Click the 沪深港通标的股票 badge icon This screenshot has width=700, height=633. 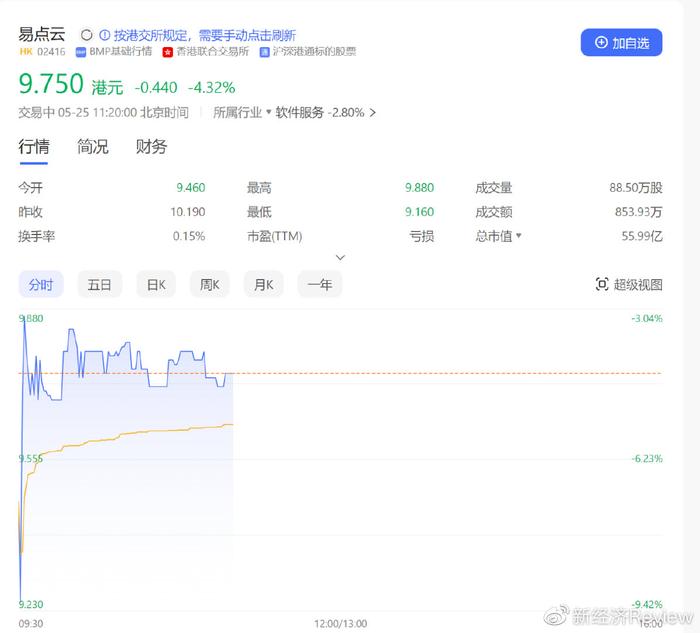click(x=264, y=52)
